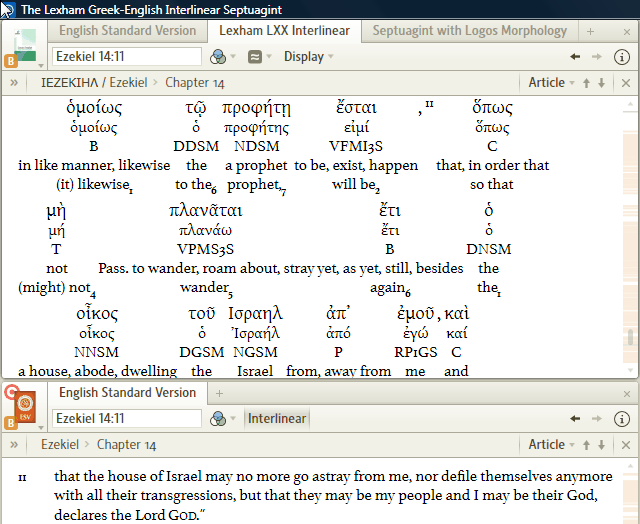Go back in top panel history
640x524 pixels.
(575, 57)
